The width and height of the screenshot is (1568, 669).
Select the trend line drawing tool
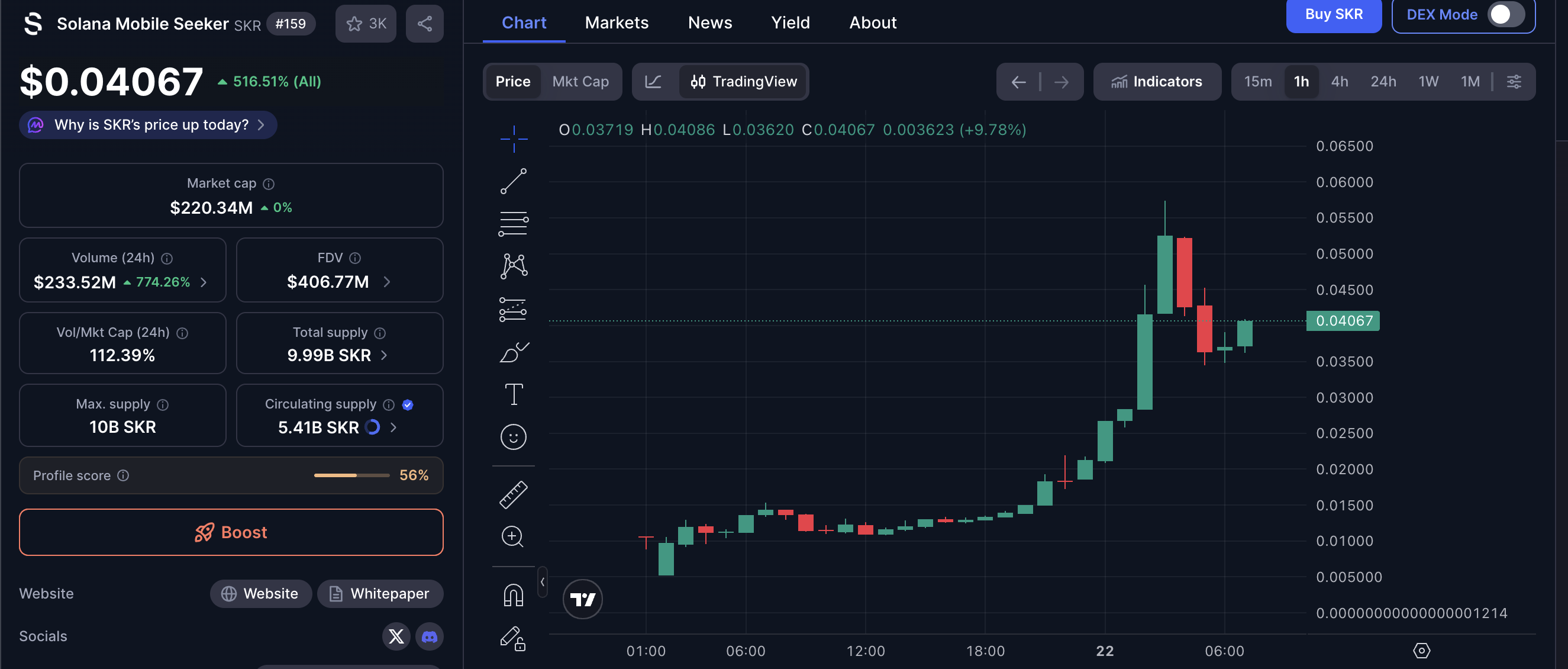513,181
